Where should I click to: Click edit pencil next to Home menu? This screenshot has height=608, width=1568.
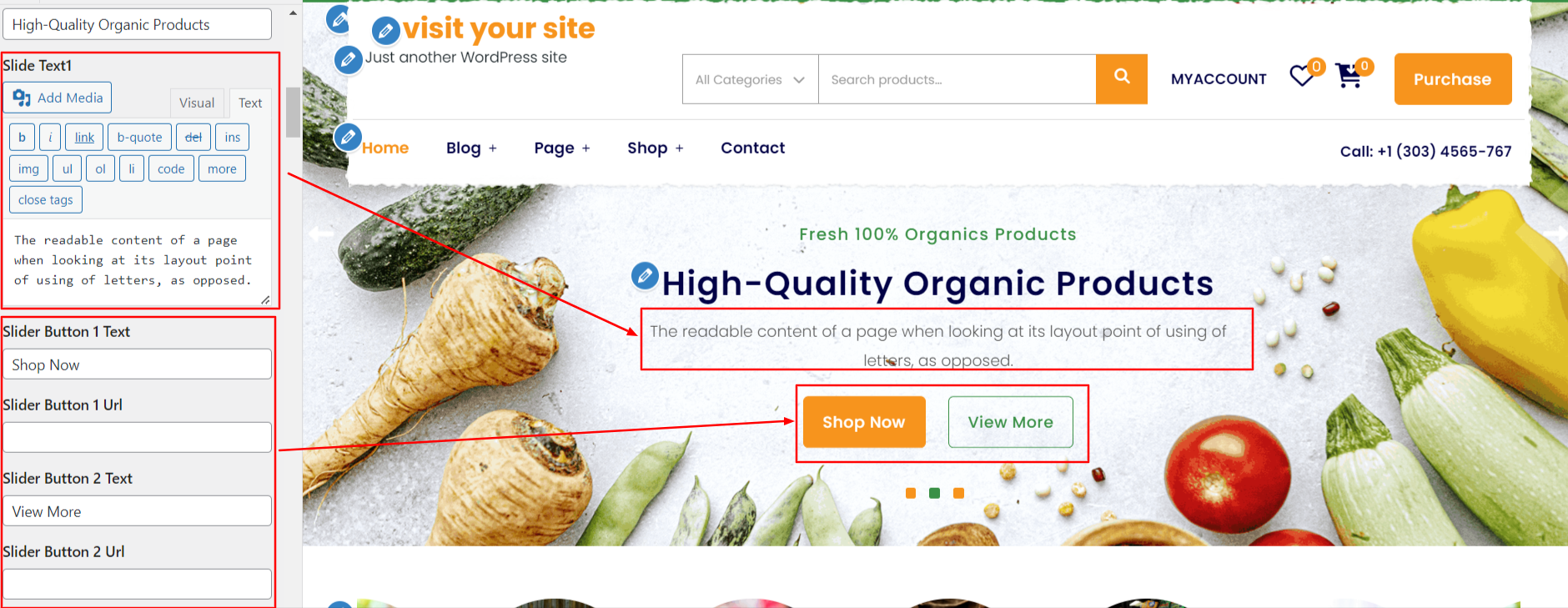click(x=348, y=137)
